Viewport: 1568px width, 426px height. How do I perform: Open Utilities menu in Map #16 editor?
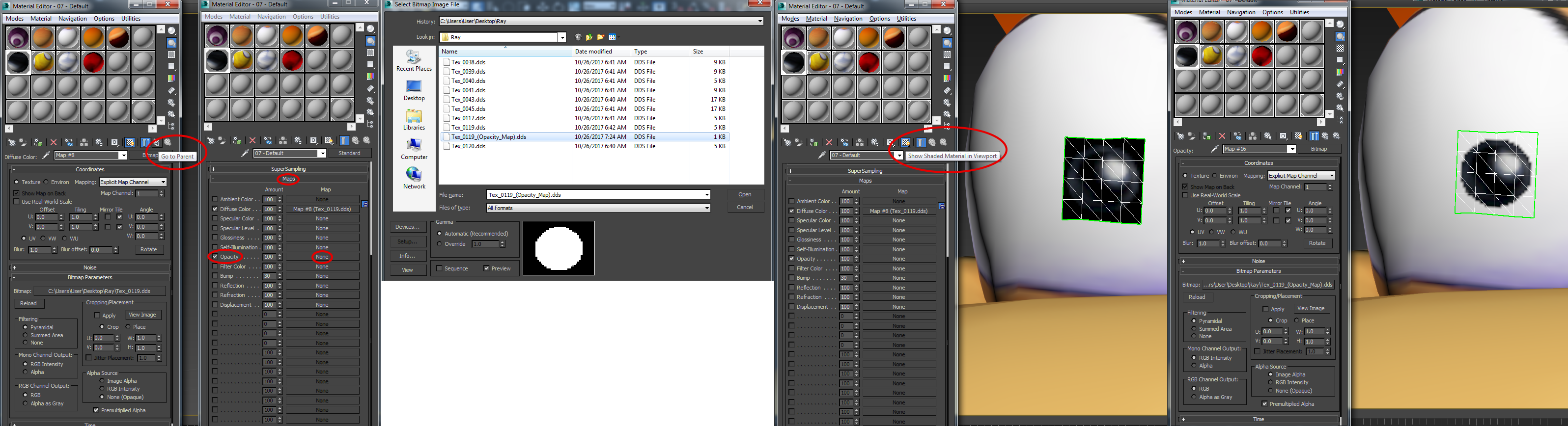(x=1300, y=12)
